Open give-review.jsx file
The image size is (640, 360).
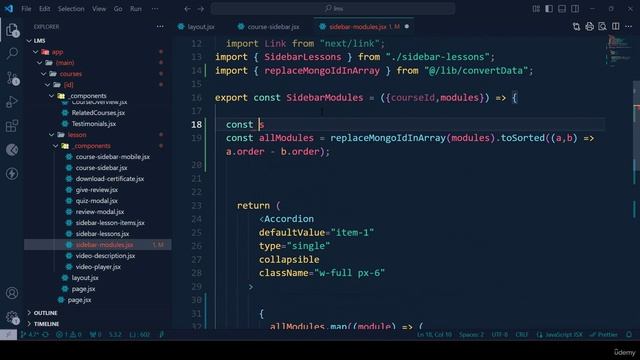pyautogui.click(x=96, y=190)
